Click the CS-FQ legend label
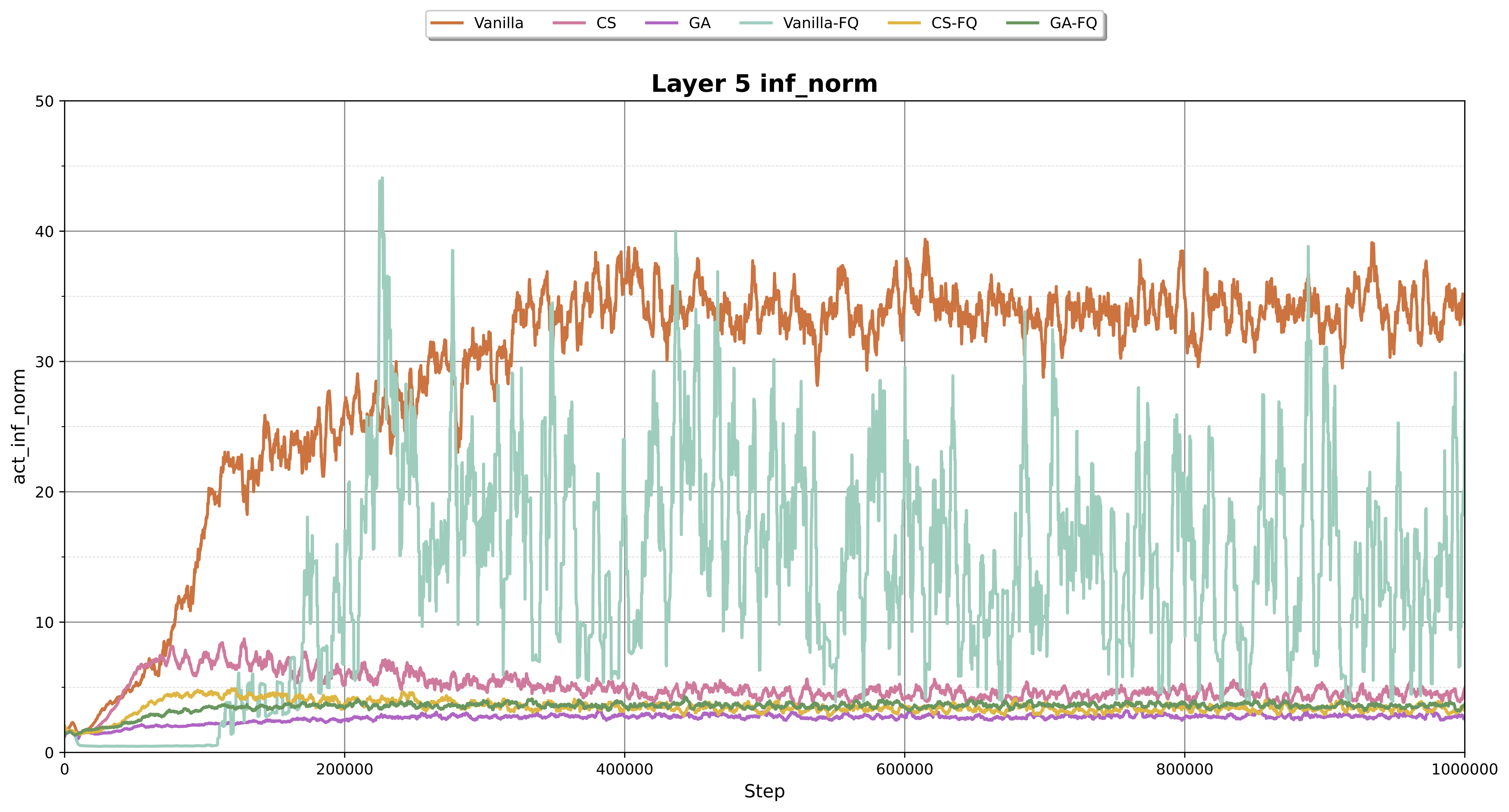 [954, 23]
